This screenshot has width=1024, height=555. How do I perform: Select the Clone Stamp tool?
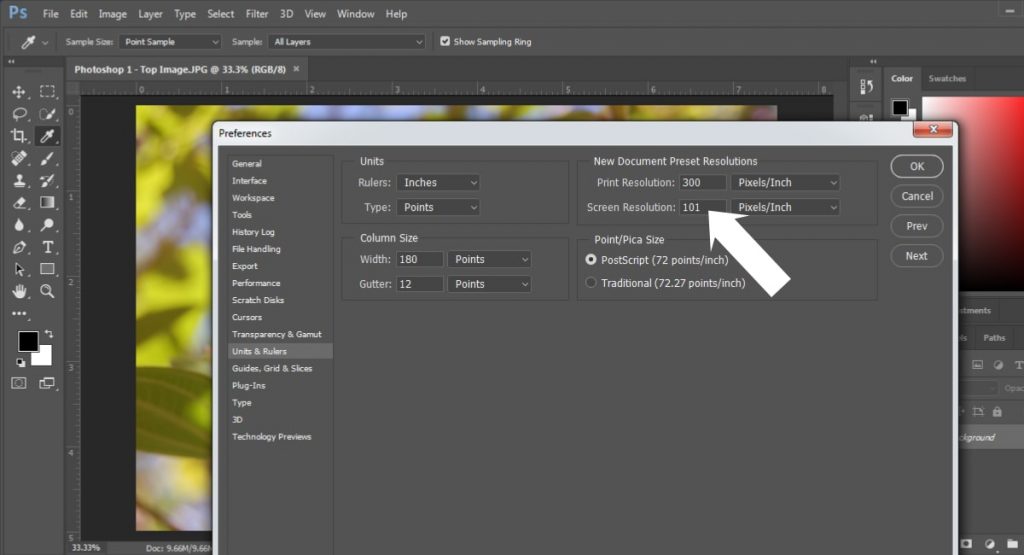tap(19, 181)
